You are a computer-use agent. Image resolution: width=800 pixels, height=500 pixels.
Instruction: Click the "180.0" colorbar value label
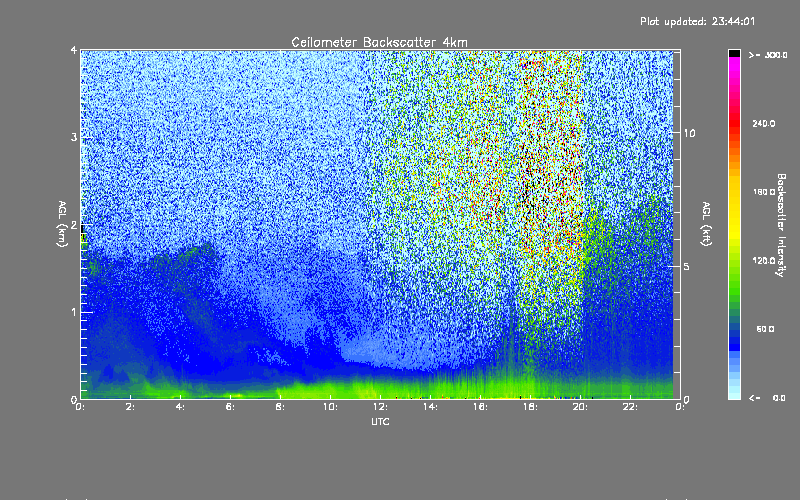764,192
